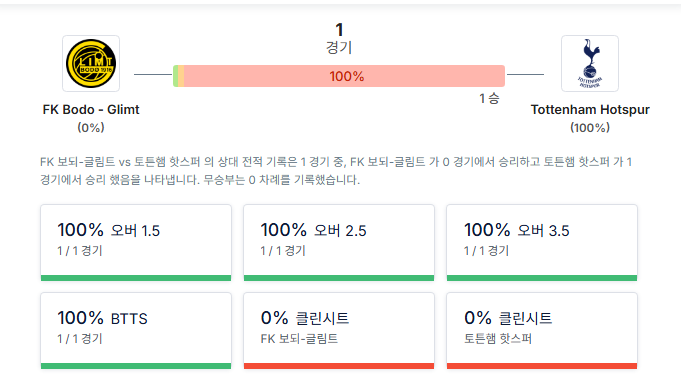The height and width of the screenshot is (379, 681).
Task: Click the yellow draw segment of the bar
Action: (181, 76)
